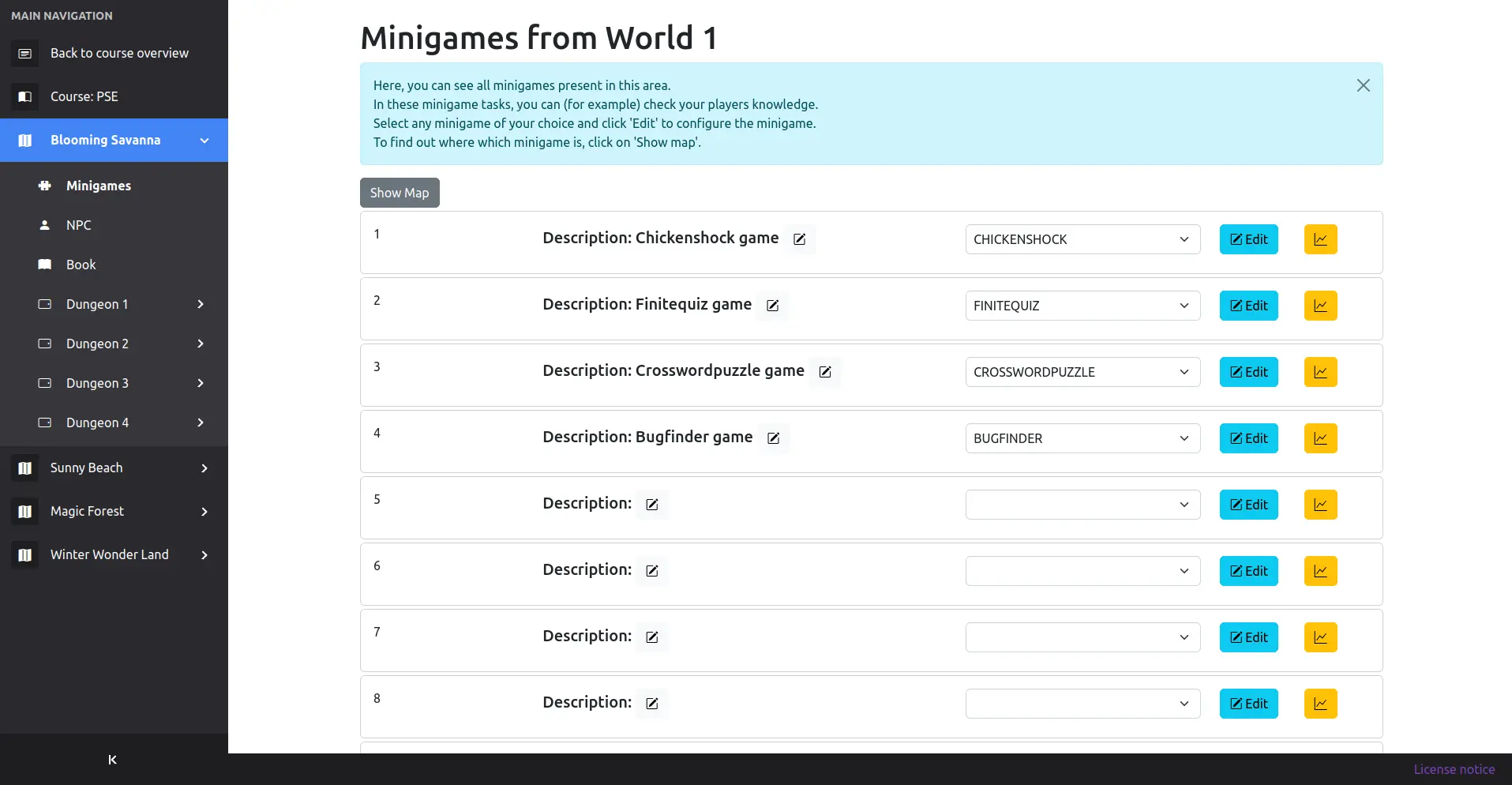The height and width of the screenshot is (785, 1512).
Task: Click the Minigames from World 1 heading
Action: (538, 38)
